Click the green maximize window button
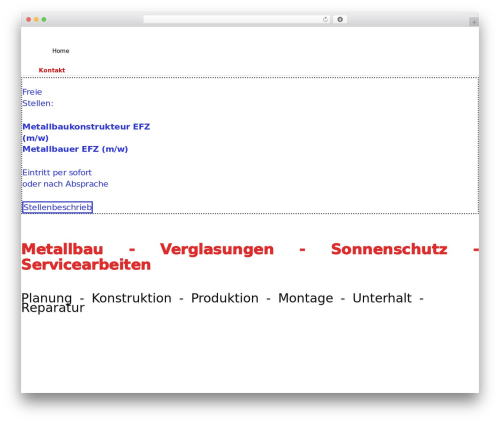 pos(44,19)
